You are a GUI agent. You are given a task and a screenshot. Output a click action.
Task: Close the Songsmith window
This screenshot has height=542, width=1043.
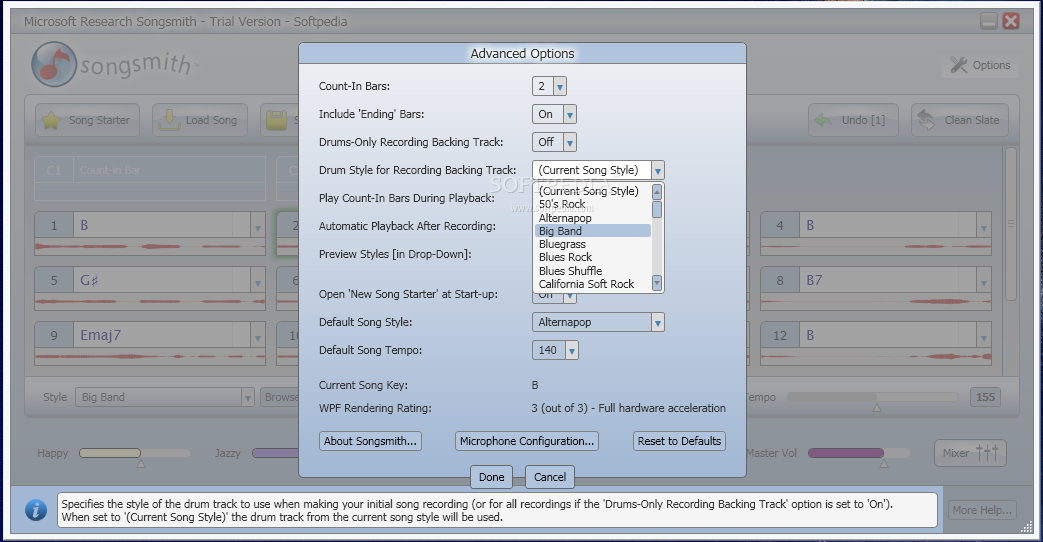1011,21
